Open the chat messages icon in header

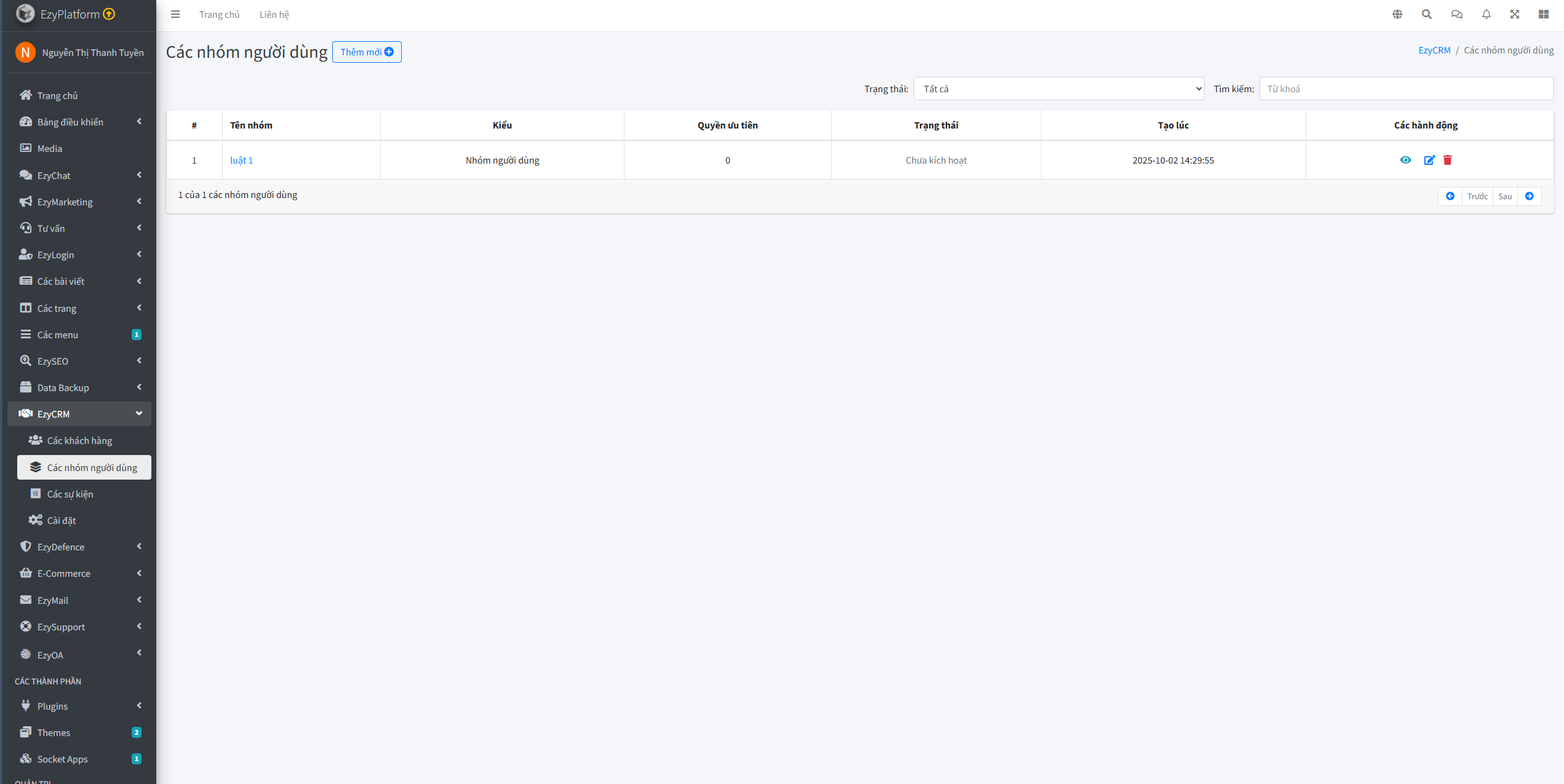pos(1456,14)
